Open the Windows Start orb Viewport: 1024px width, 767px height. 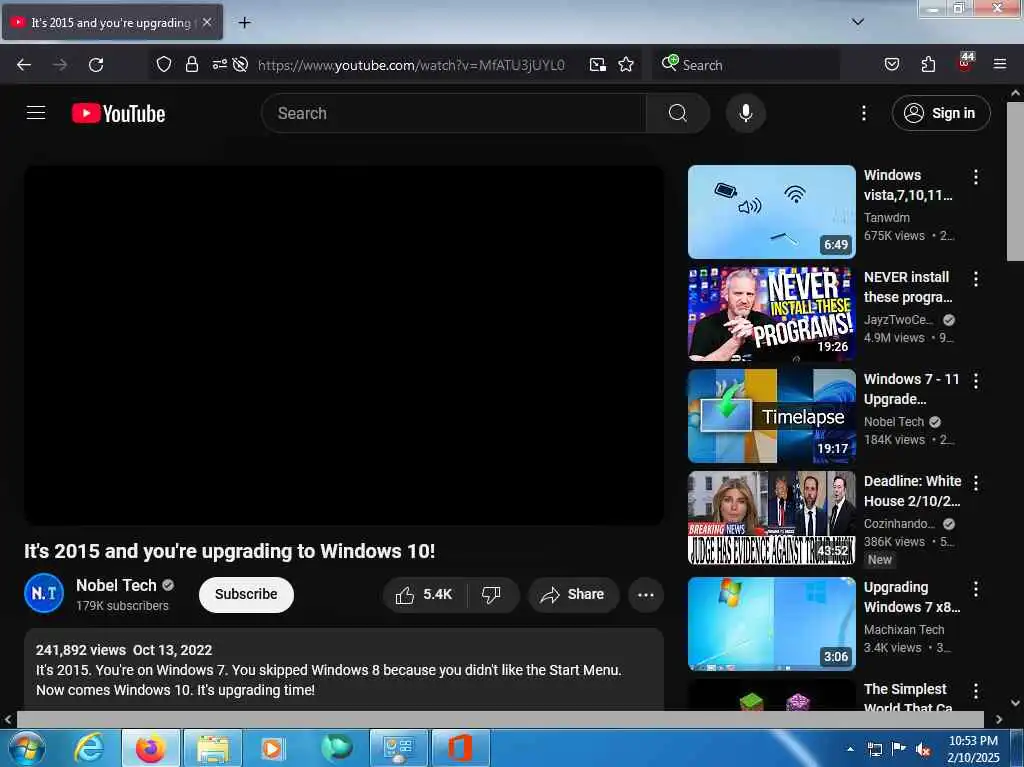(27, 749)
